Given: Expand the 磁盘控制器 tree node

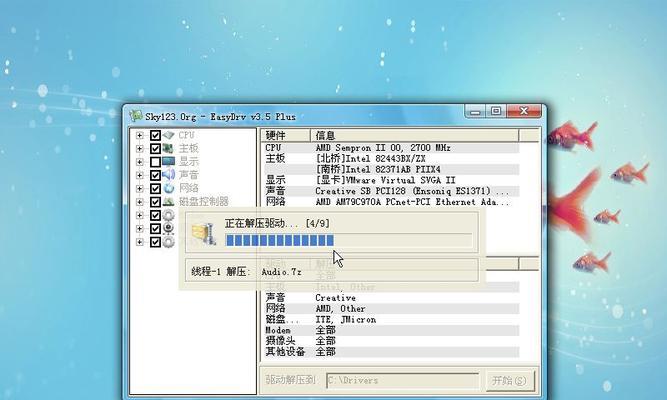Looking at the screenshot, I should point(140,202).
